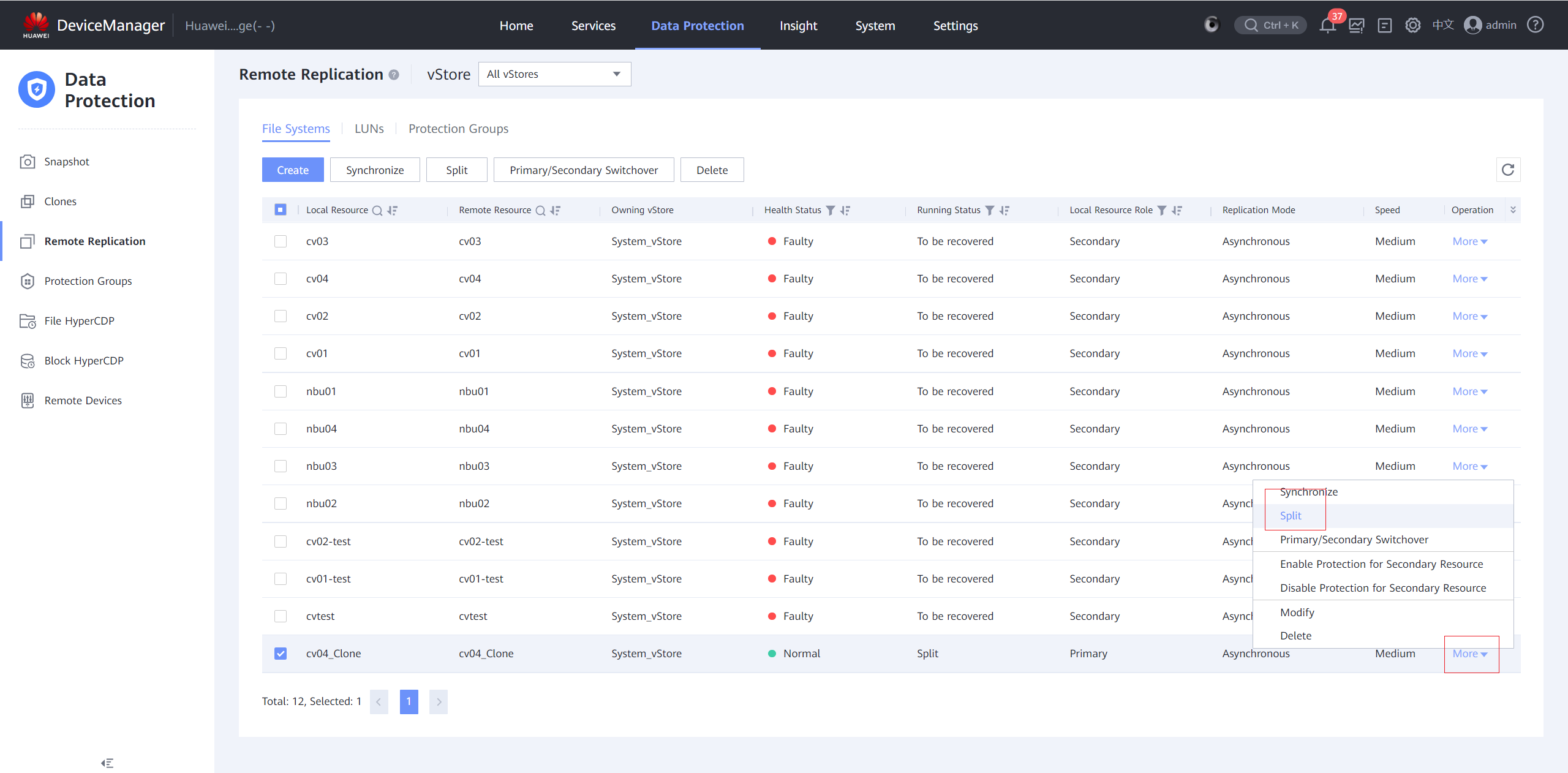Toggle the select-all header checkbox
1568x773 pixels.
click(281, 209)
